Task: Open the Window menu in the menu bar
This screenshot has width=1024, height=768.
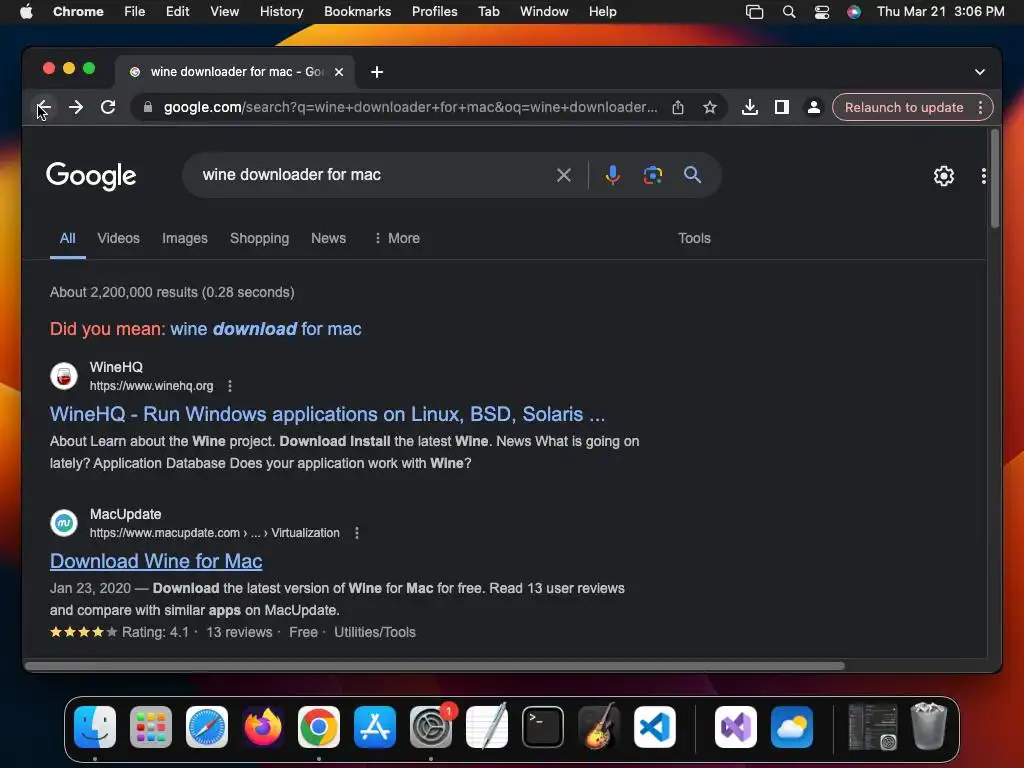Action: point(544,12)
